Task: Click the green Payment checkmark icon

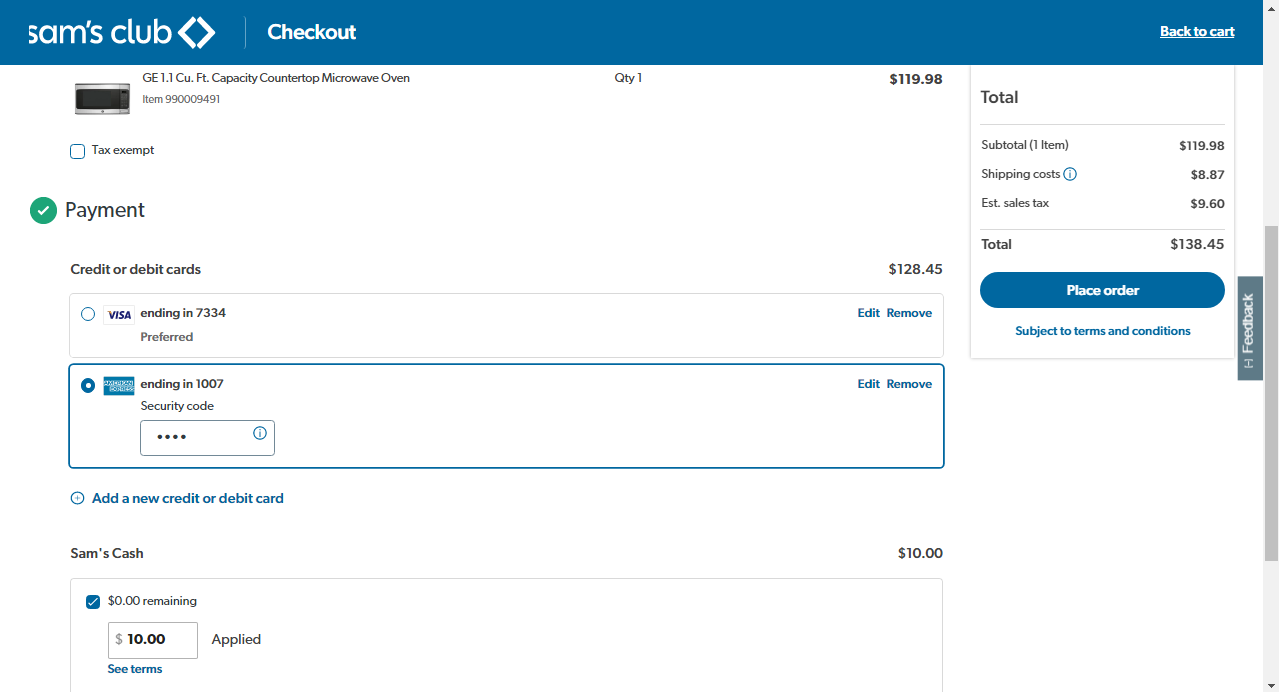Action: (43, 210)
